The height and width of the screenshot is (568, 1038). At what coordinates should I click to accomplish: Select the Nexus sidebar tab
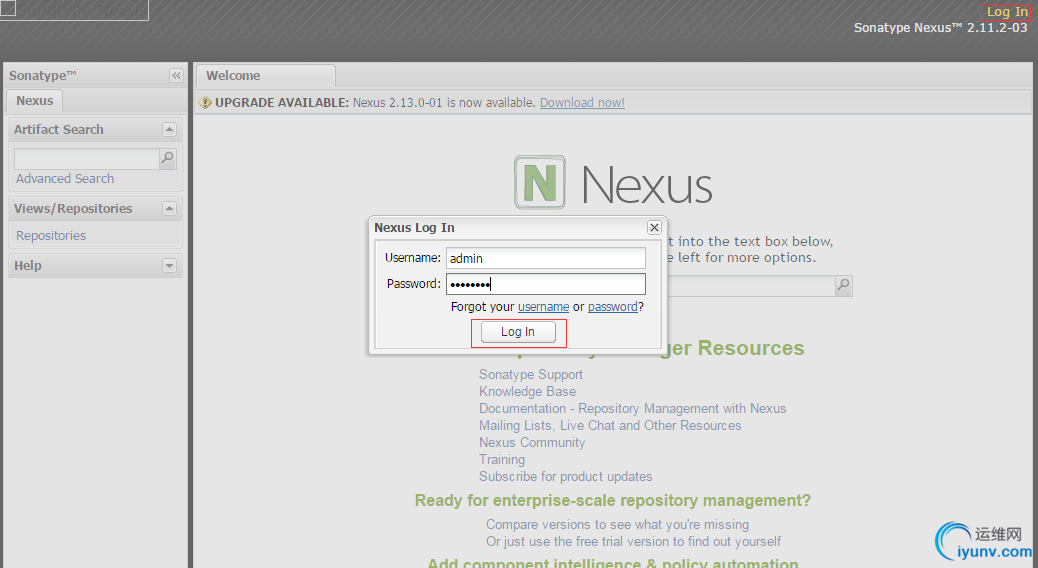point(34,101)
